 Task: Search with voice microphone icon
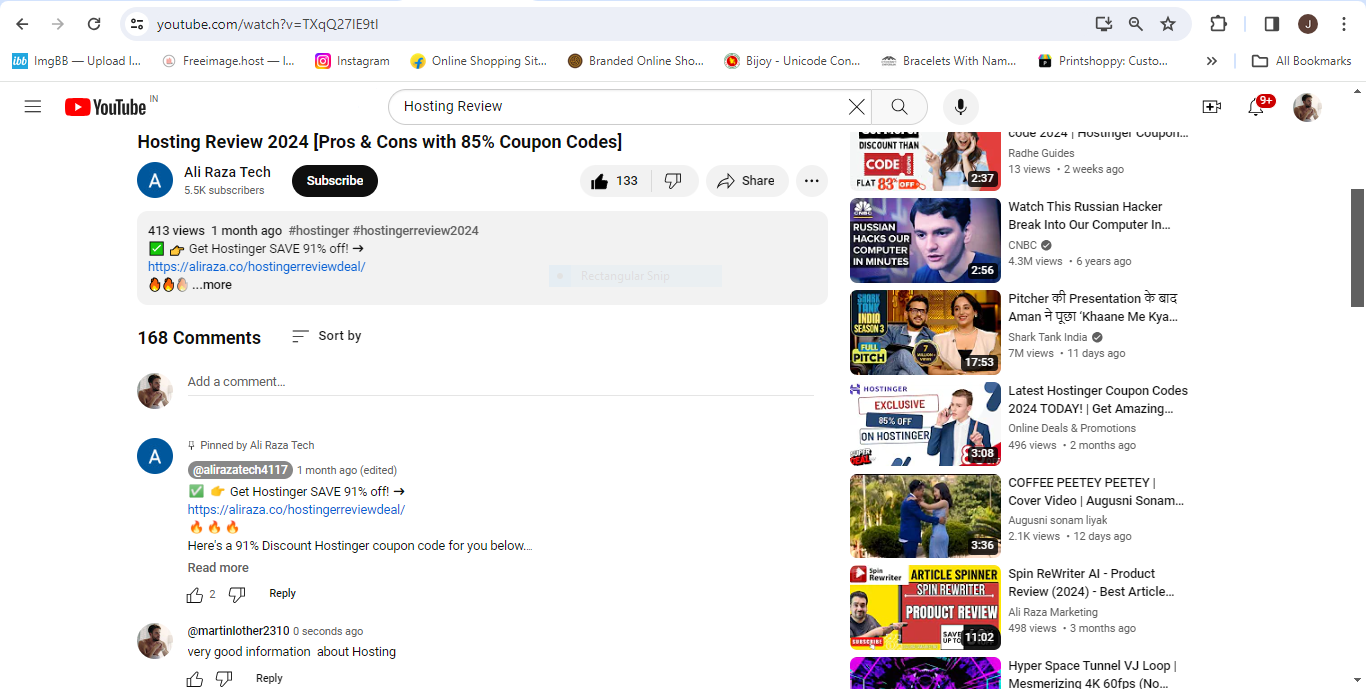[961, 107]
